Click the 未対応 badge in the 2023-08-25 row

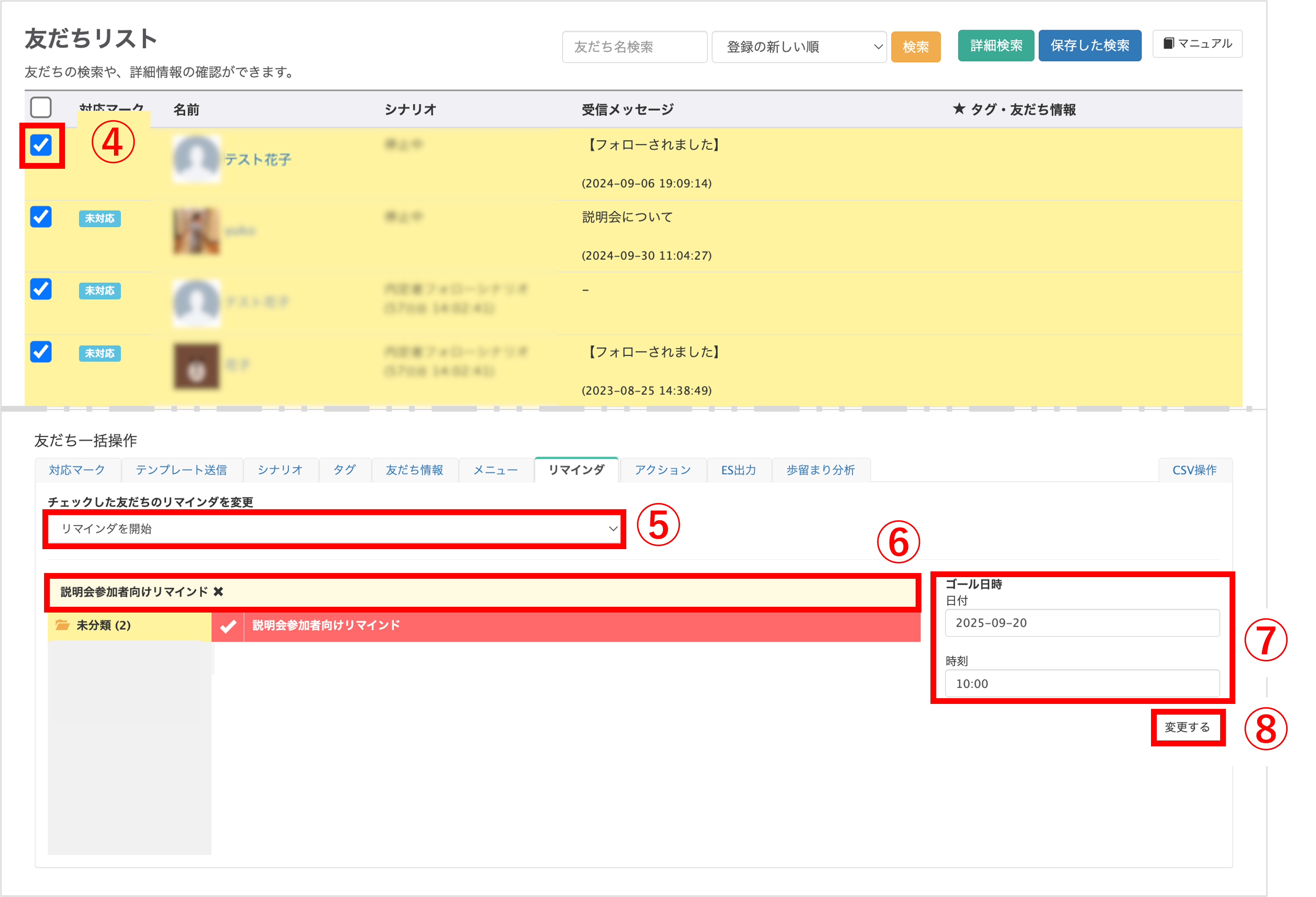pos(100,354)
